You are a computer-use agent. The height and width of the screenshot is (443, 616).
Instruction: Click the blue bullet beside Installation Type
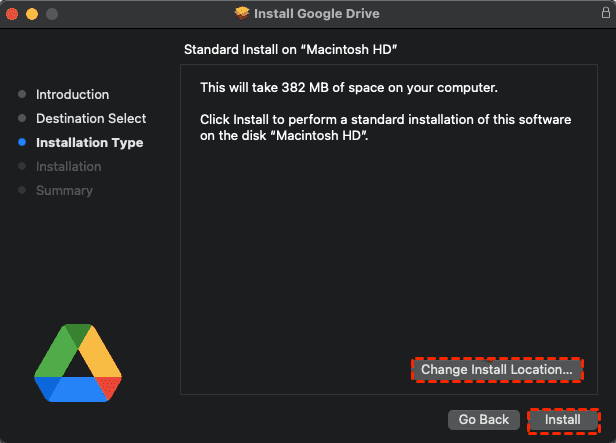click(x=22, y=143)
